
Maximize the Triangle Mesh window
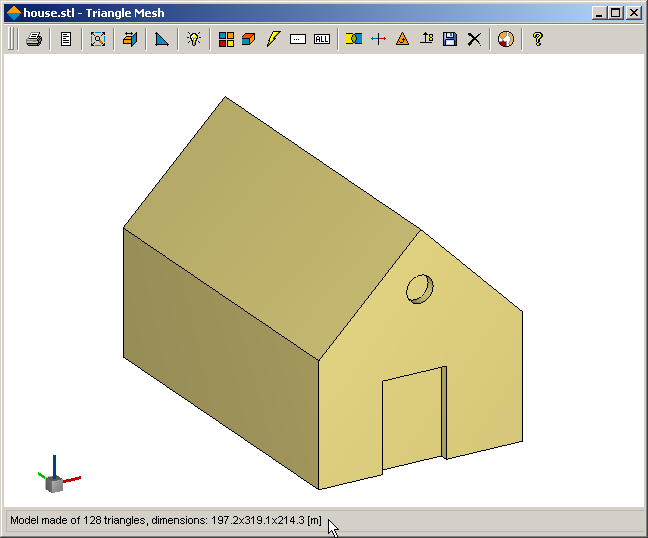click(615, 13)
